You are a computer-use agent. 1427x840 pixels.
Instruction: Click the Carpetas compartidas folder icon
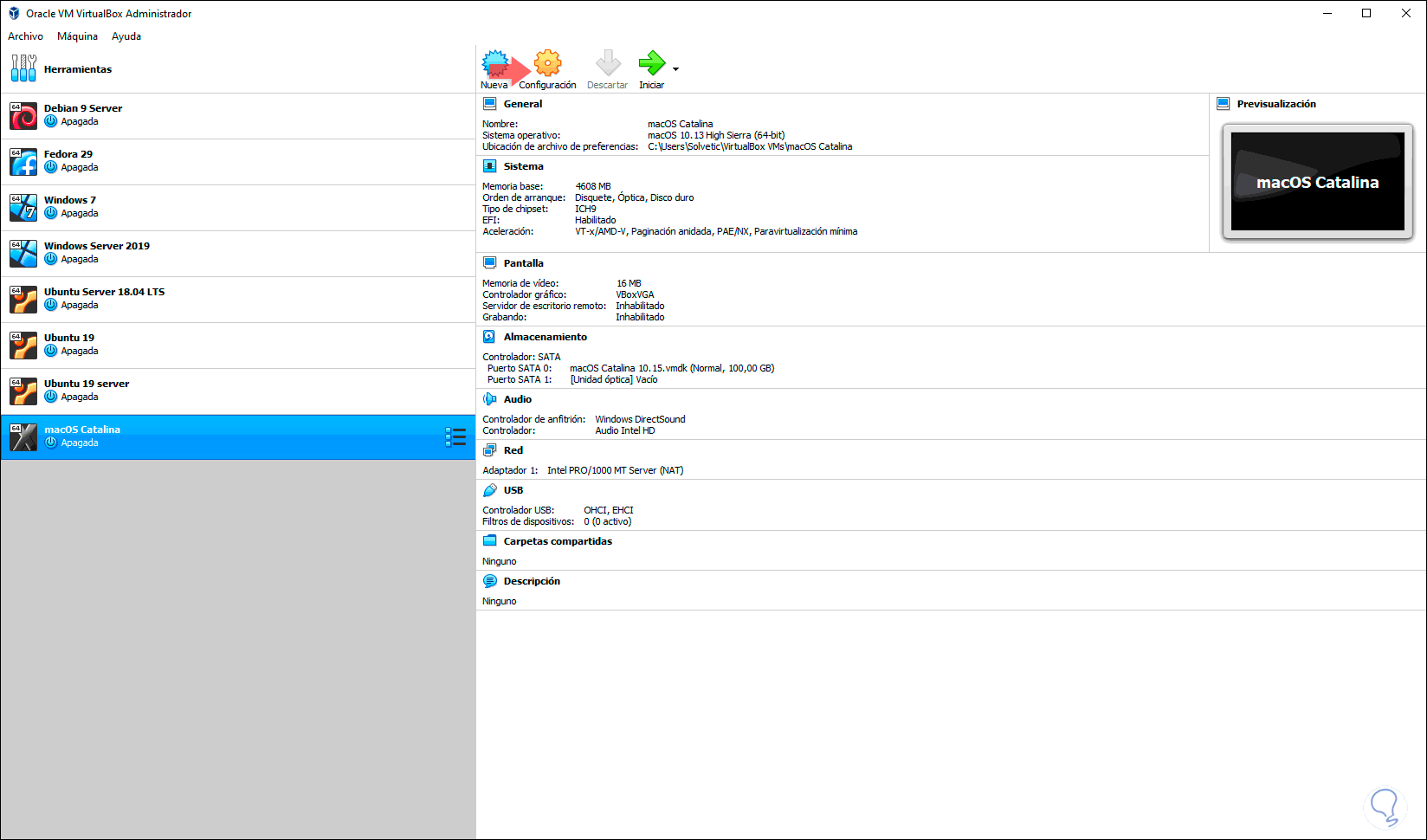[490, 541]
